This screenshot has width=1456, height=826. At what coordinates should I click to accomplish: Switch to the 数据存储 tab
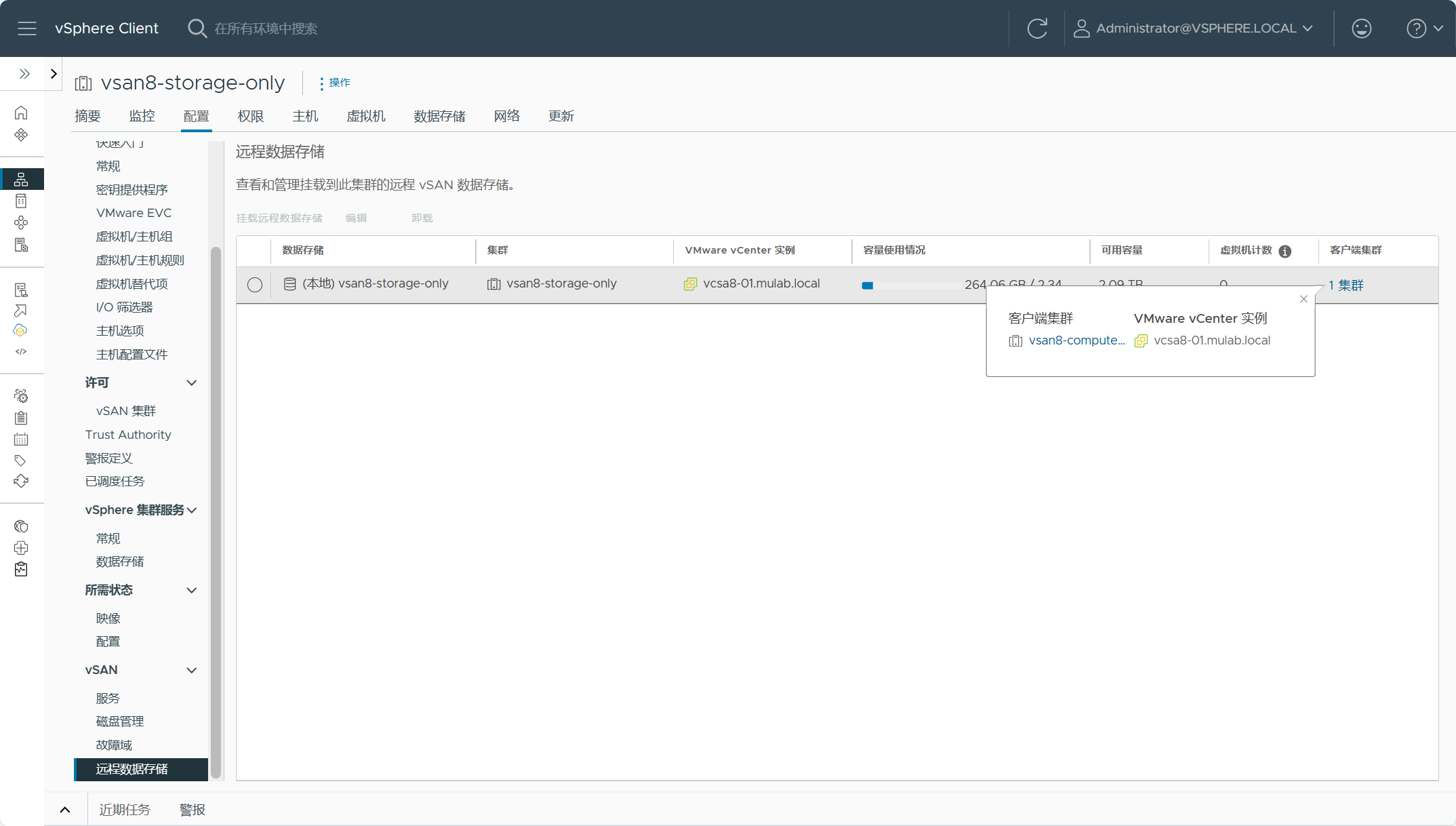439,116
